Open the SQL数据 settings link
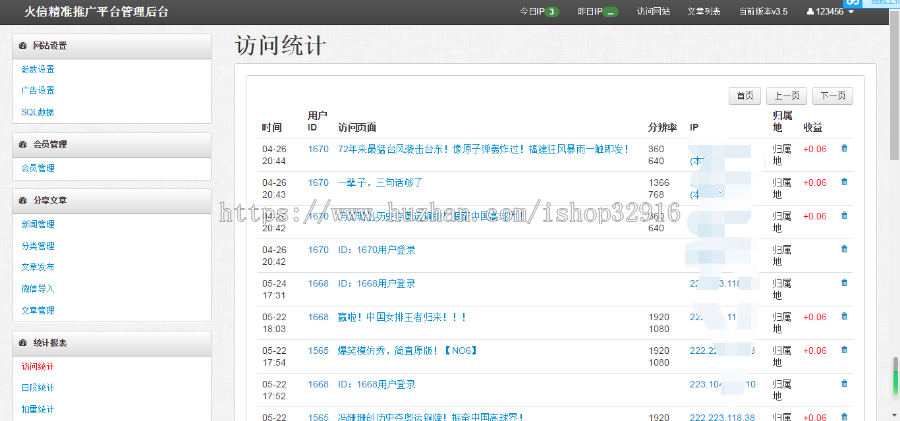This screenshot has width=900, height=421. (38, 112)
